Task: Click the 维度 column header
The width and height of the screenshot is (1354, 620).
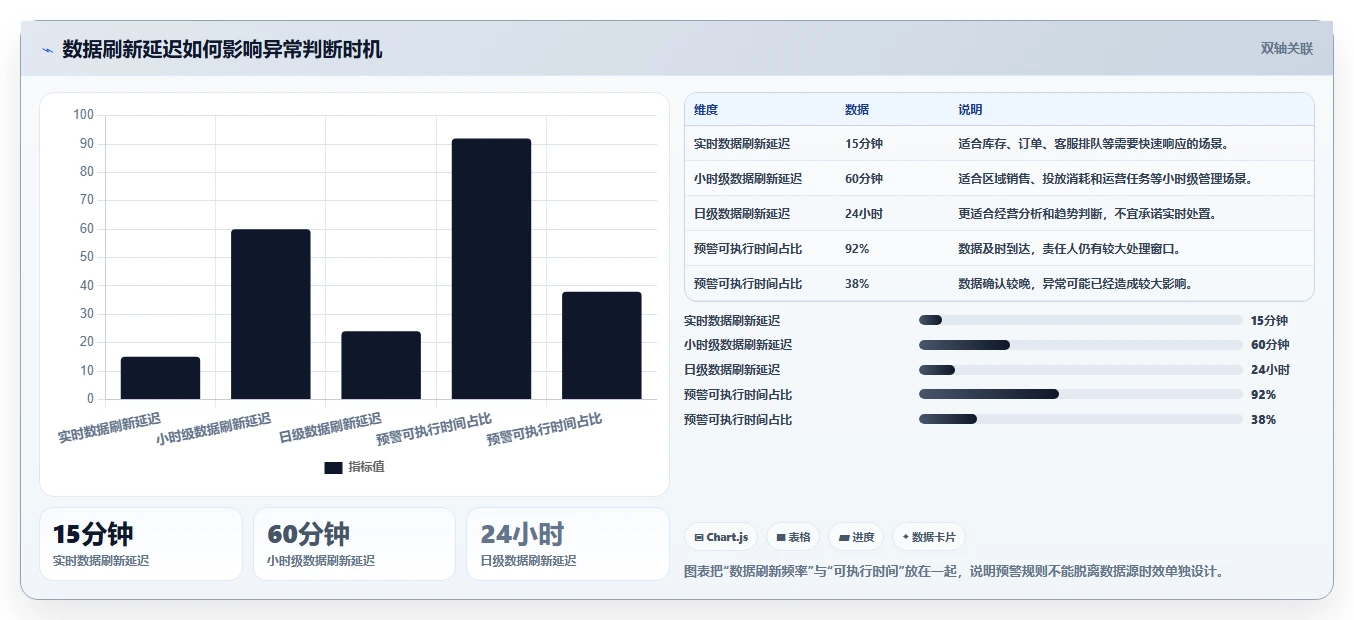Action: point(706,110)
